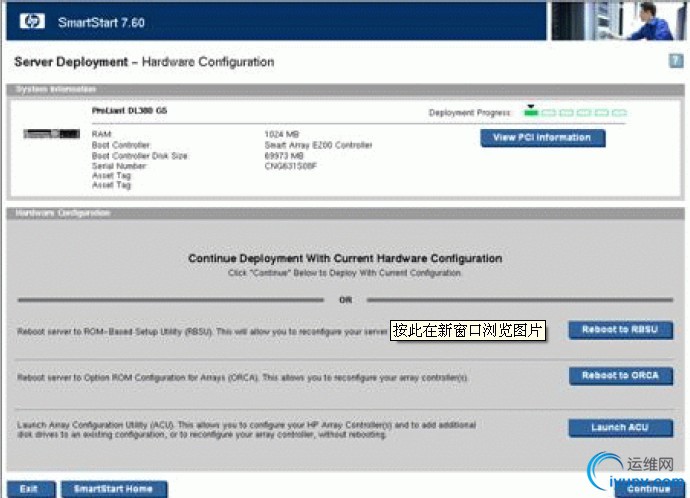
Task: Click the Deployment Progress indicator bar
Action: tap(575, 112)
